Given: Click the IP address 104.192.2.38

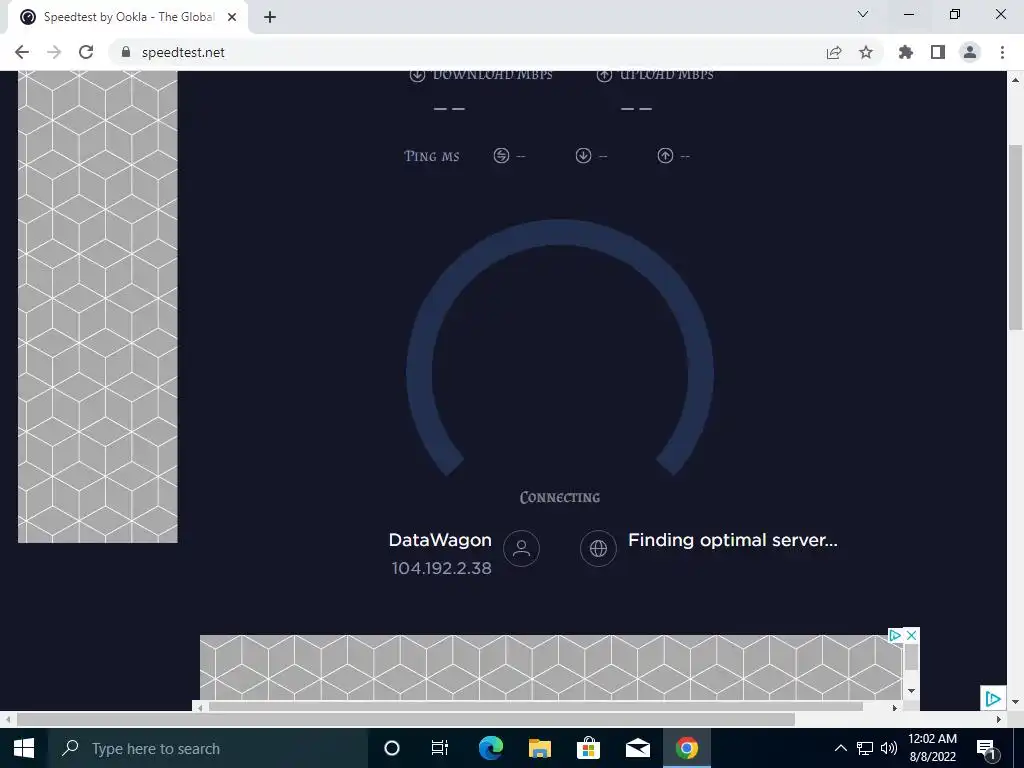Looking at the screenshot, I should pyautogui.click(x=441, y=568).
